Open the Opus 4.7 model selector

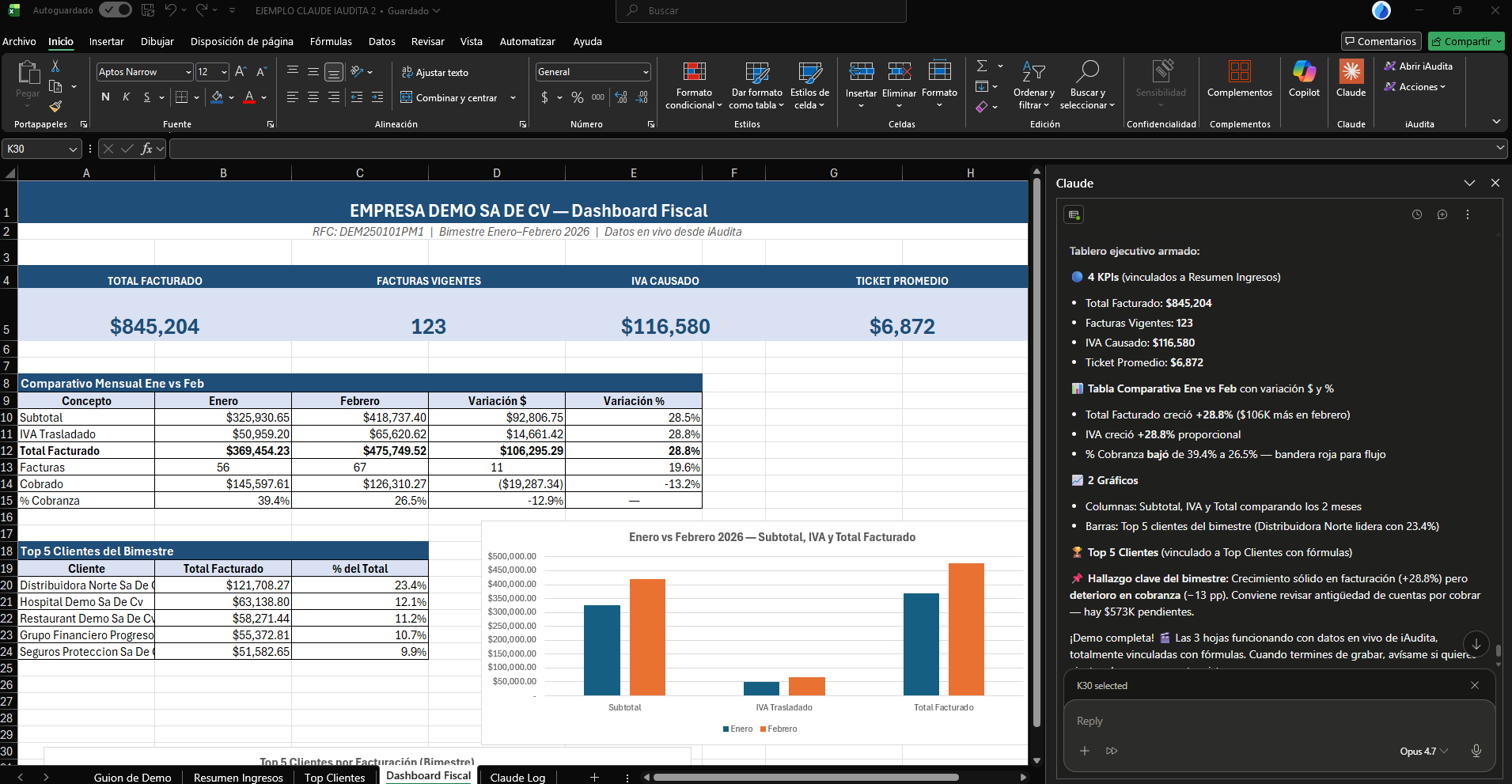coord(1423,752)
